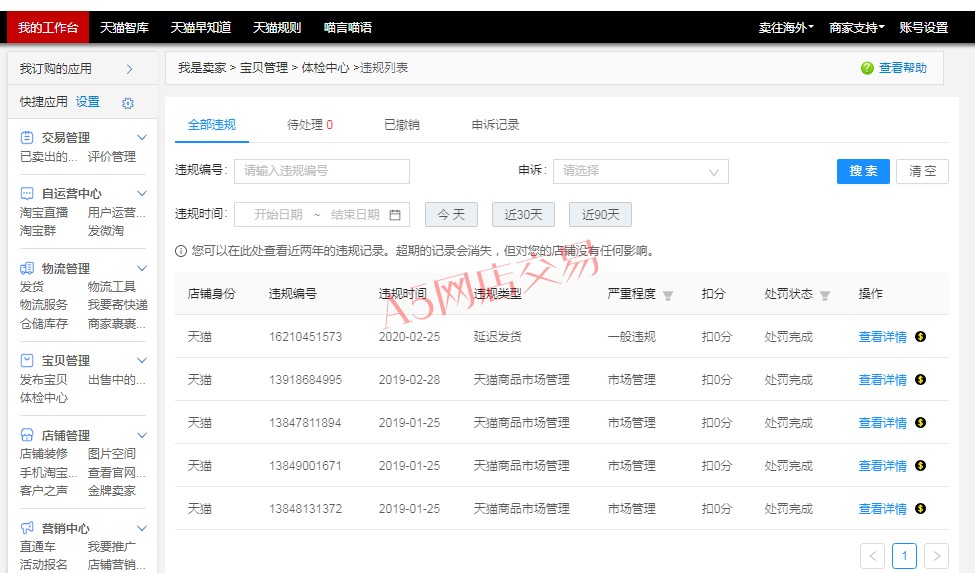This screenshot has height=573, width=975.
Task: Collapse the 交易管理 section chevron
Action: click(x=142, y=137)
